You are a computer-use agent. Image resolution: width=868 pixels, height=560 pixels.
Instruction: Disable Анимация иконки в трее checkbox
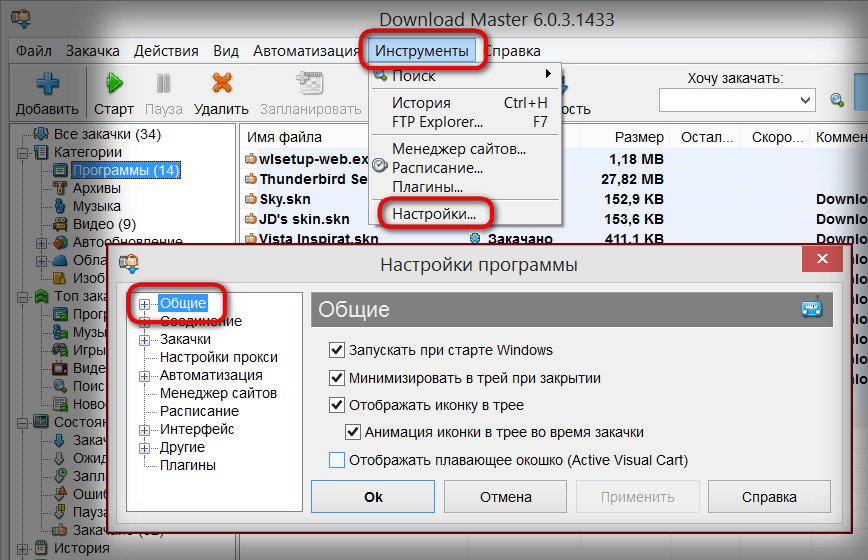click(x=353, y=432)
